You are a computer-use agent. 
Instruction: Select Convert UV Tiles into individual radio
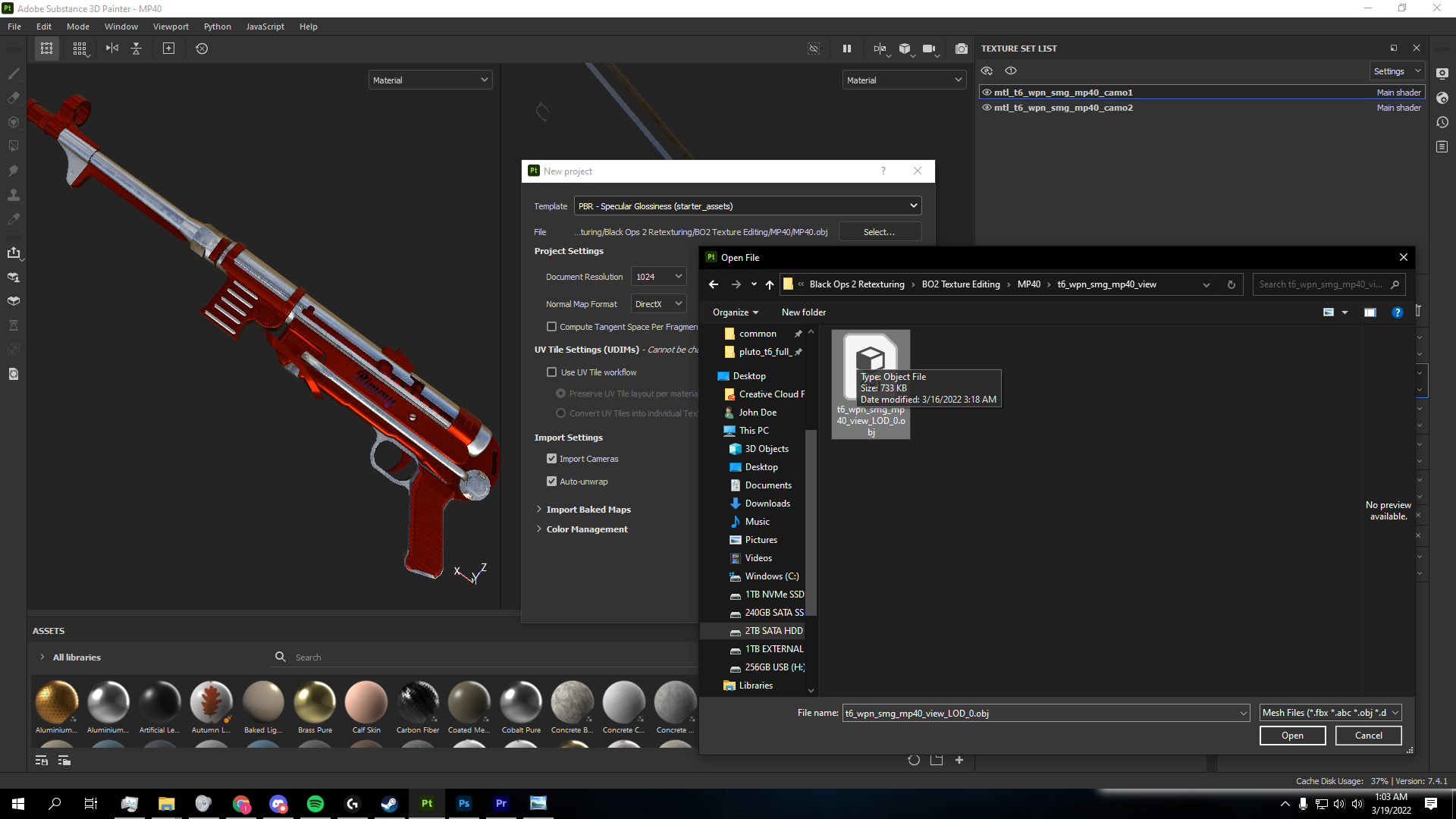click(x=561, y=413)
